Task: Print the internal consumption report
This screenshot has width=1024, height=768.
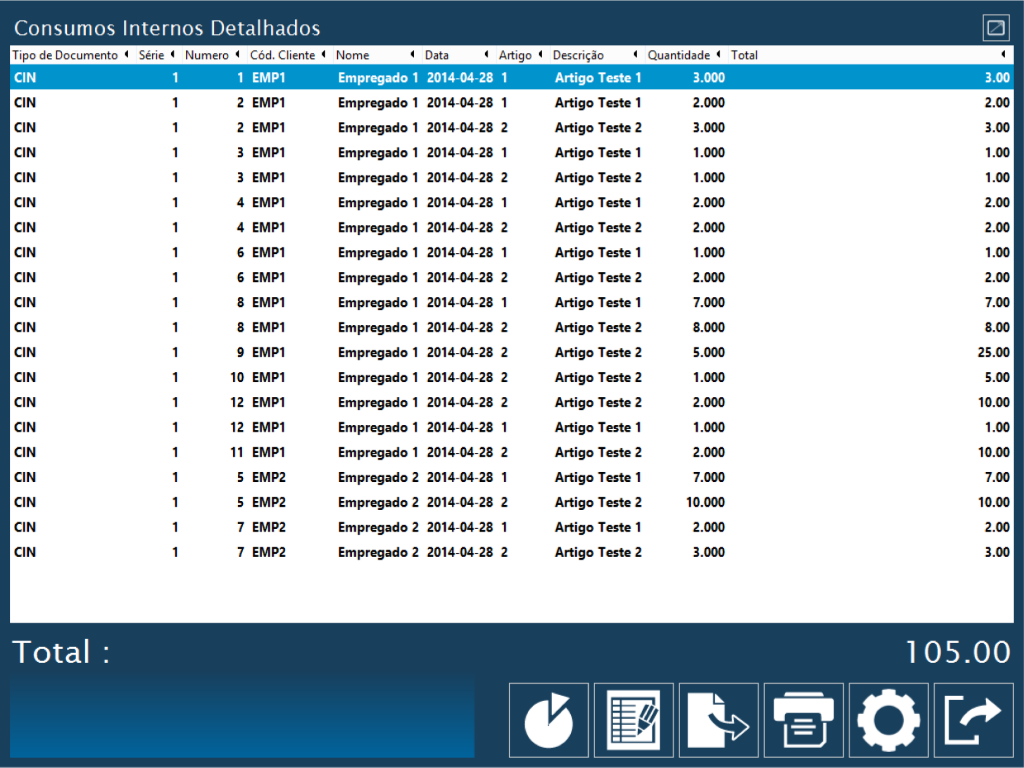Action: coord(804,720)
